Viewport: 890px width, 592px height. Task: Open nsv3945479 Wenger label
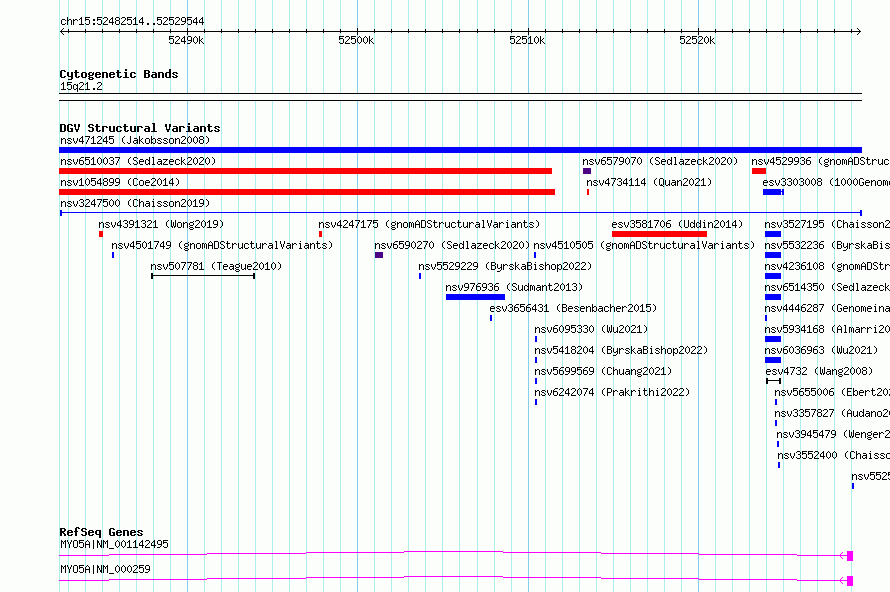point(833,434)
